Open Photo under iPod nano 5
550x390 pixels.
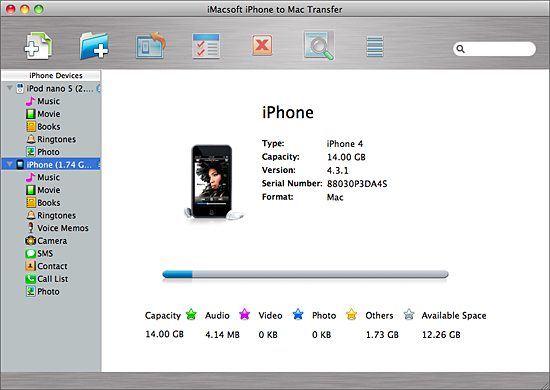click(x=43, y=152)
